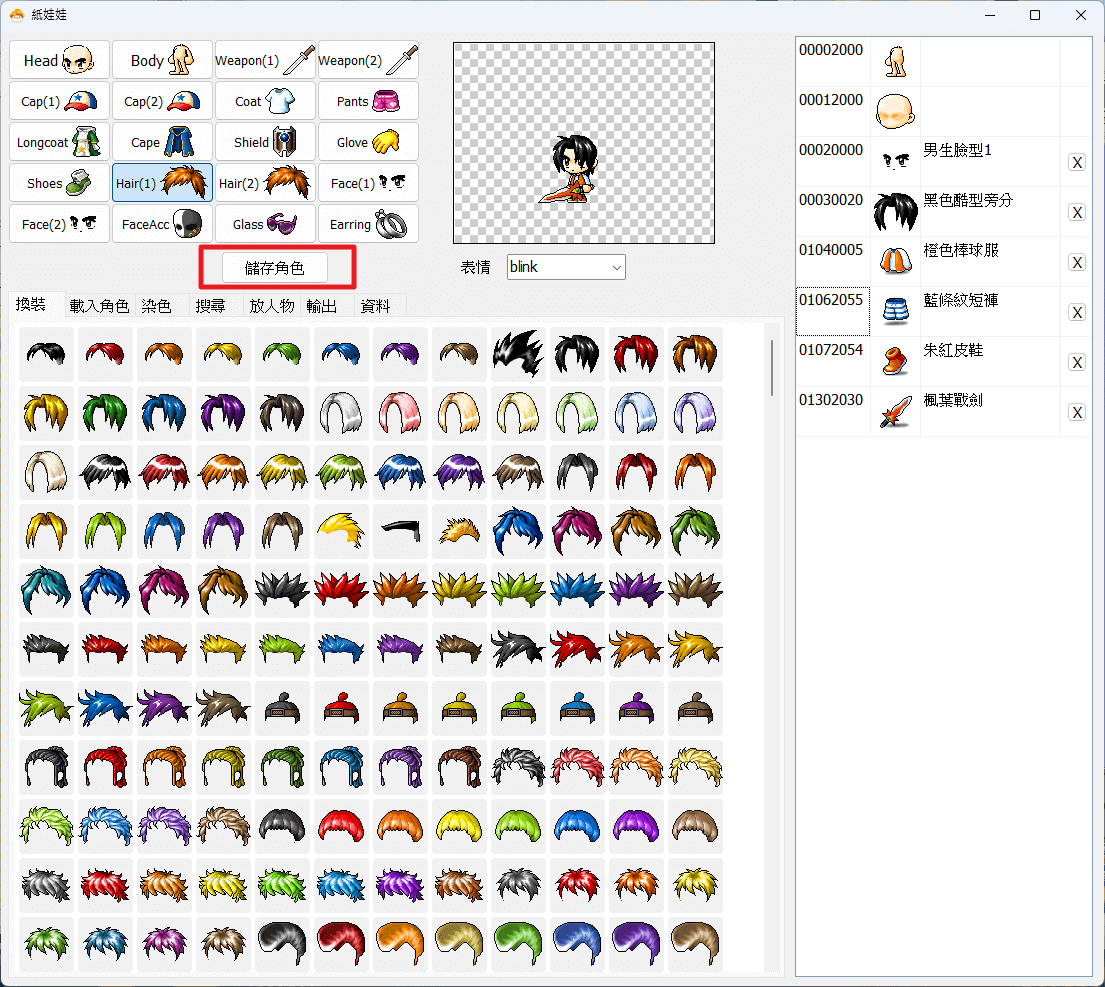The height and width of the screenshot is (987, 1105).
Task: Select the Glass accessory category
Action: point(265,223)
